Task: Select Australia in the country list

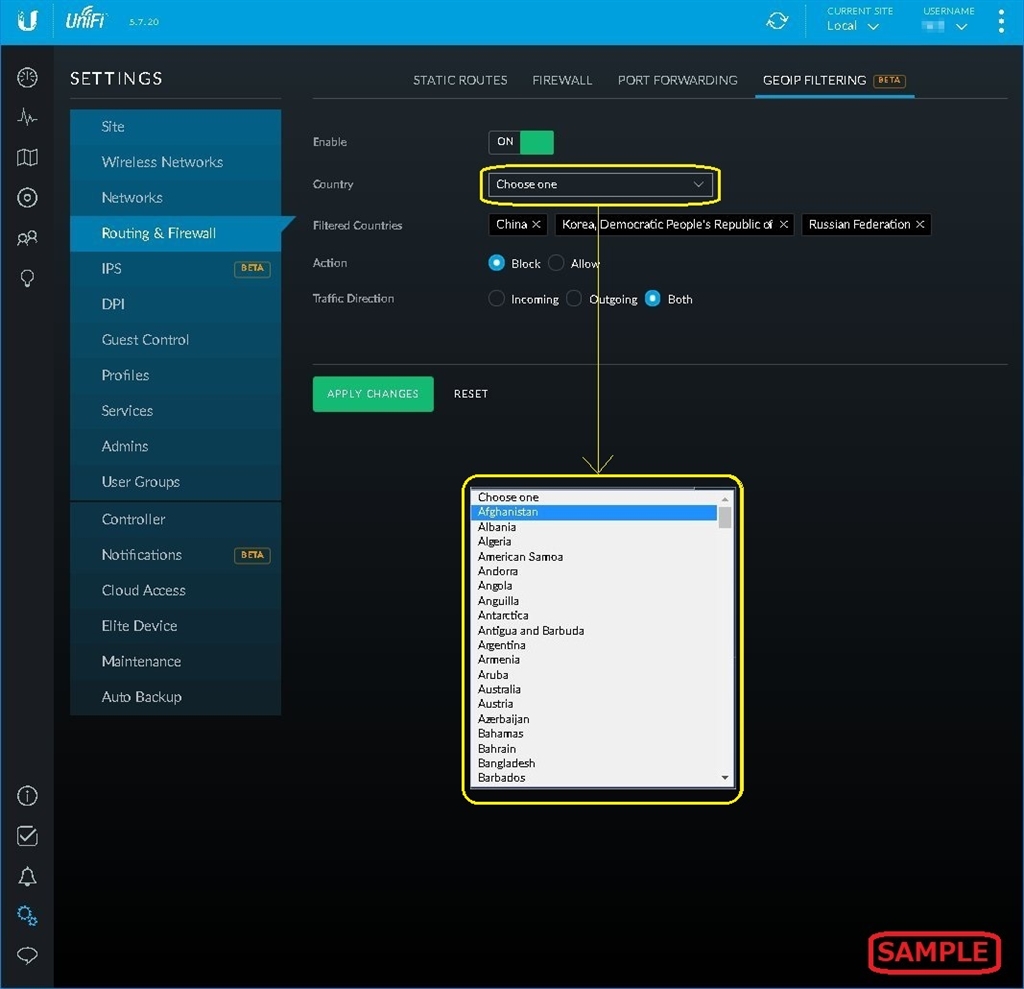Action: [x=594, y=689]
